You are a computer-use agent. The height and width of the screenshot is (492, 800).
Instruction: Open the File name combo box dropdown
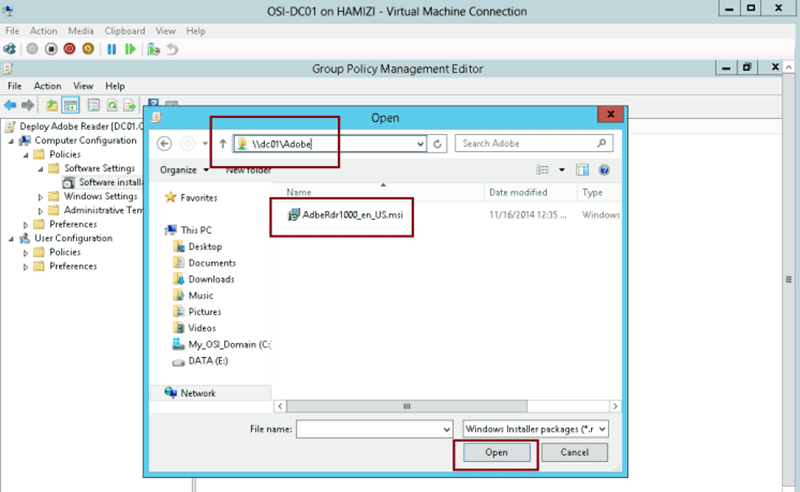point(446,429)
